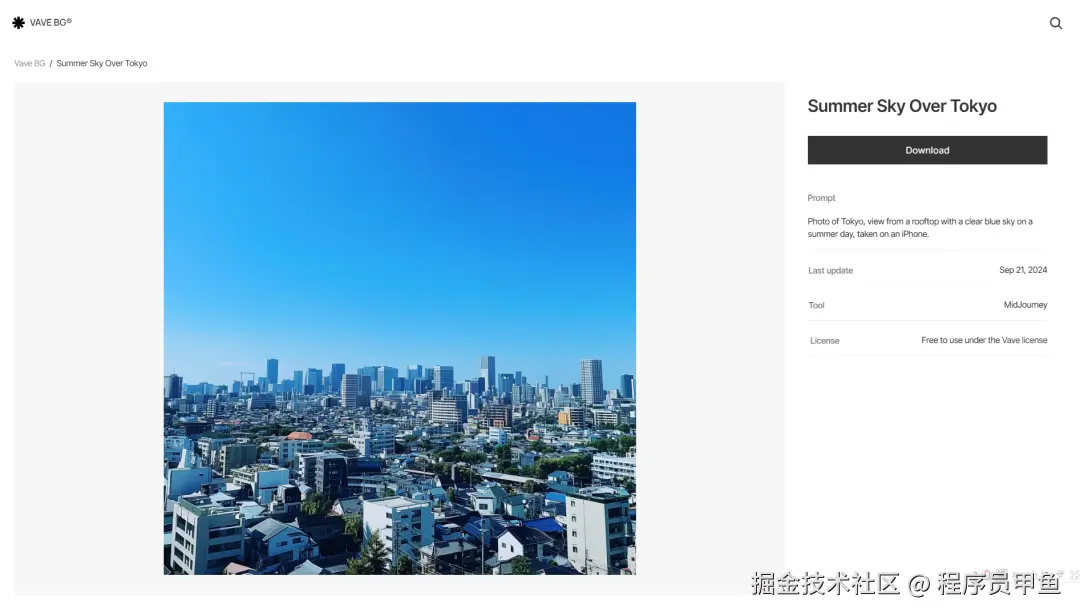The image size is (1080, 616).
Task: Click the prompt description text
Action: [x=920, y=227]
